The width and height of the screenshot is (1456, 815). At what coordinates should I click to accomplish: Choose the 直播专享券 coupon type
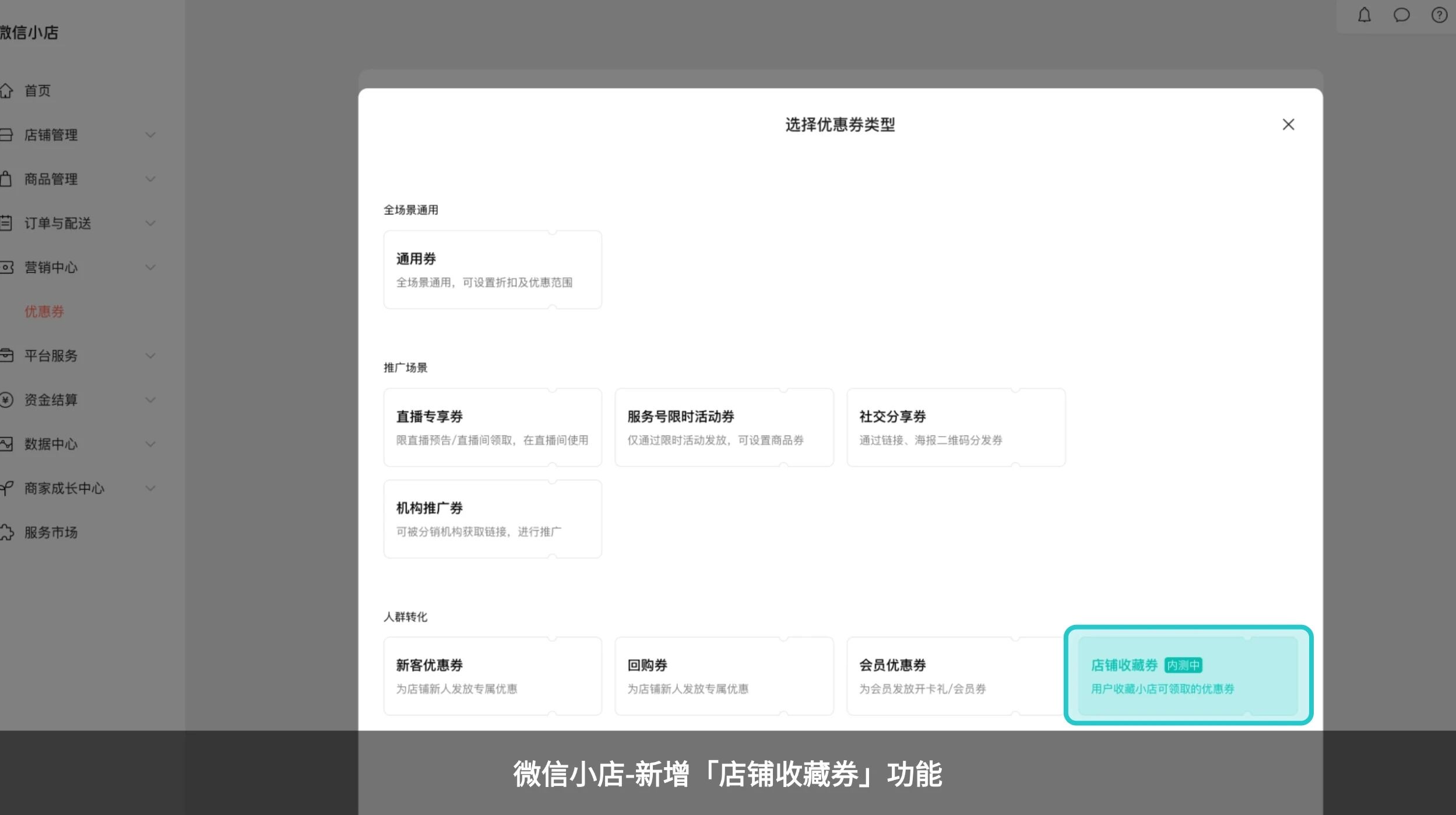(493, 427)
